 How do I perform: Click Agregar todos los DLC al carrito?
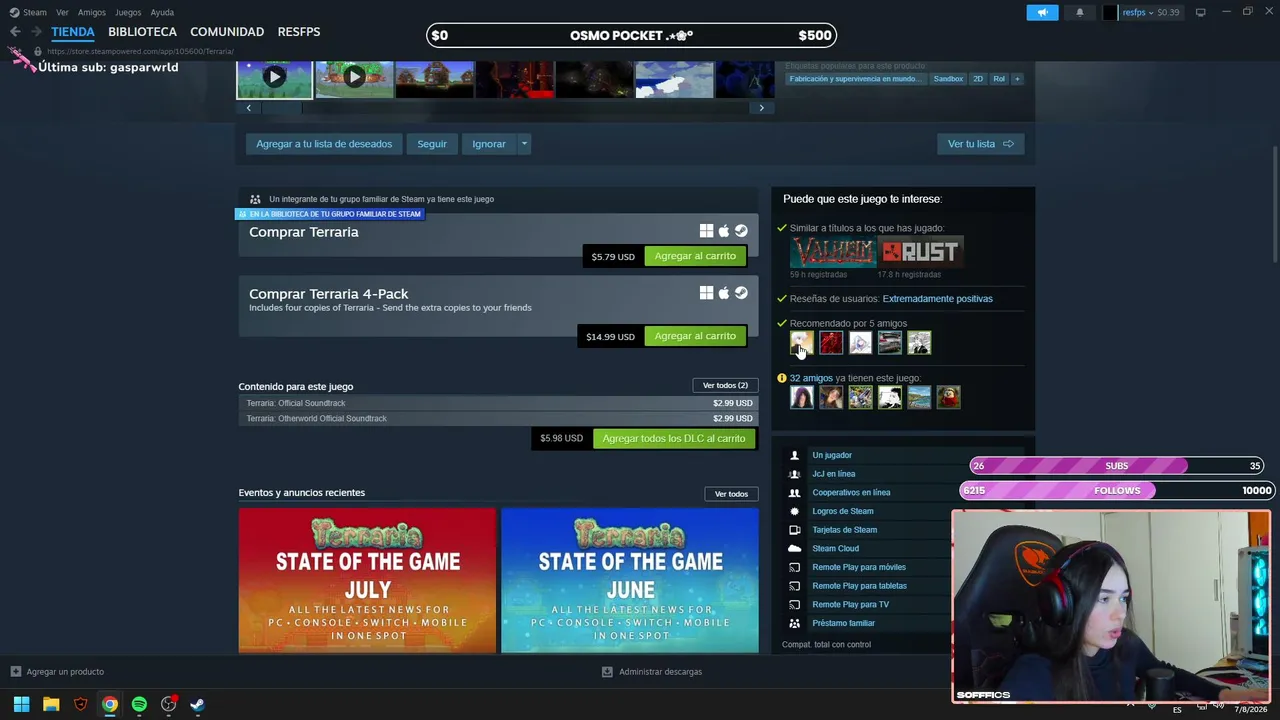[x=674, y=438]
